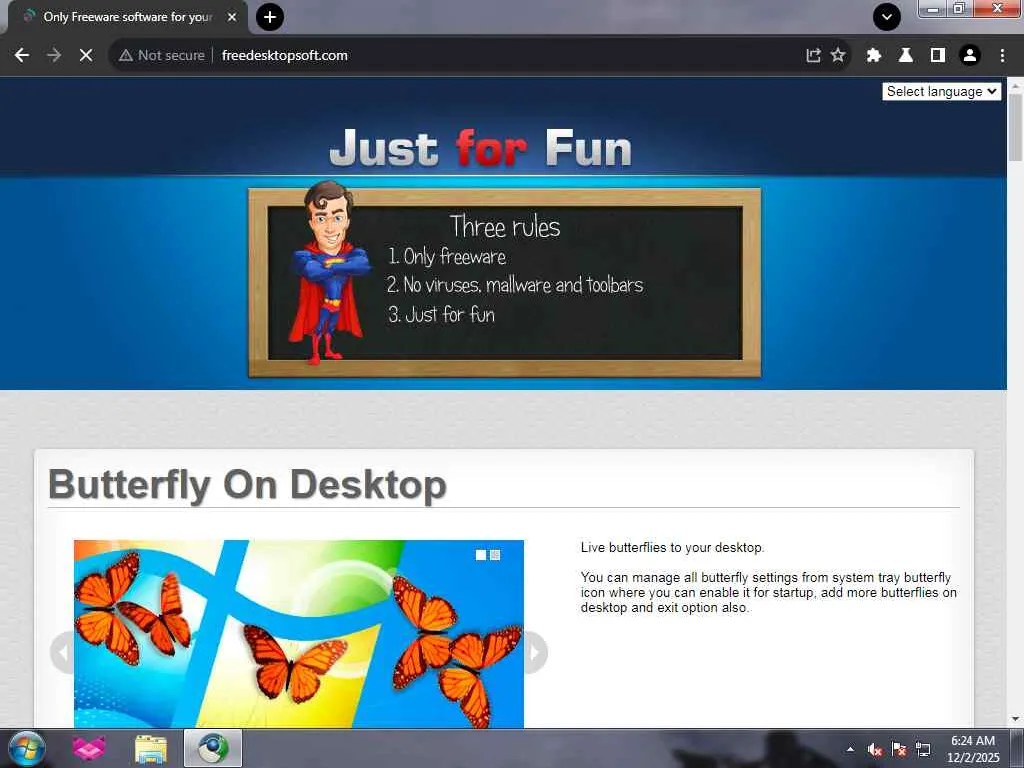1024x768 pixels.
Task: Show the next slideshow image
Action: click(536, 652)
